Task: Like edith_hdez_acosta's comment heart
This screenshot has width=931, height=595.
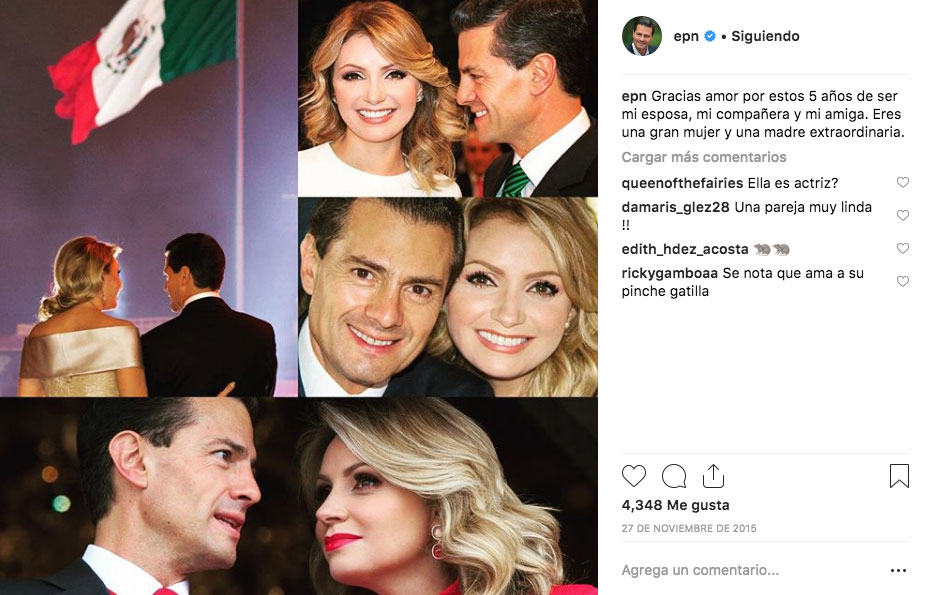Action: 903,248
